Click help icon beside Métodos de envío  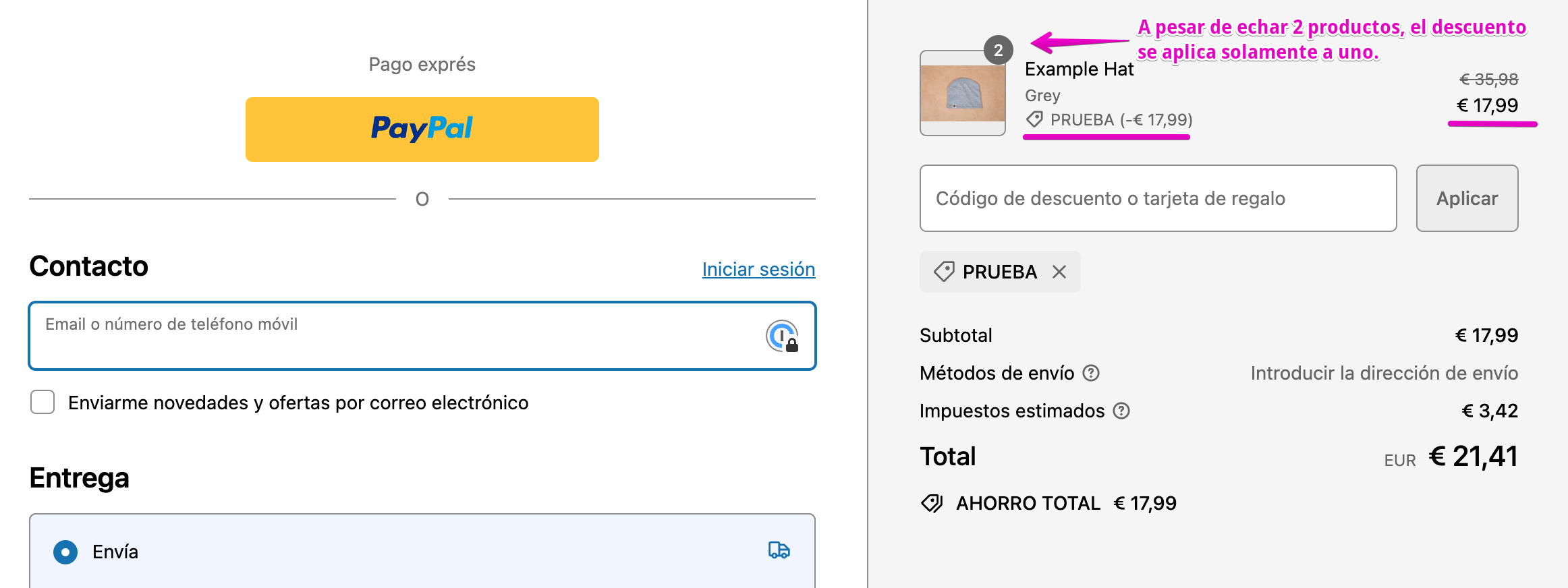(1091, 373)
